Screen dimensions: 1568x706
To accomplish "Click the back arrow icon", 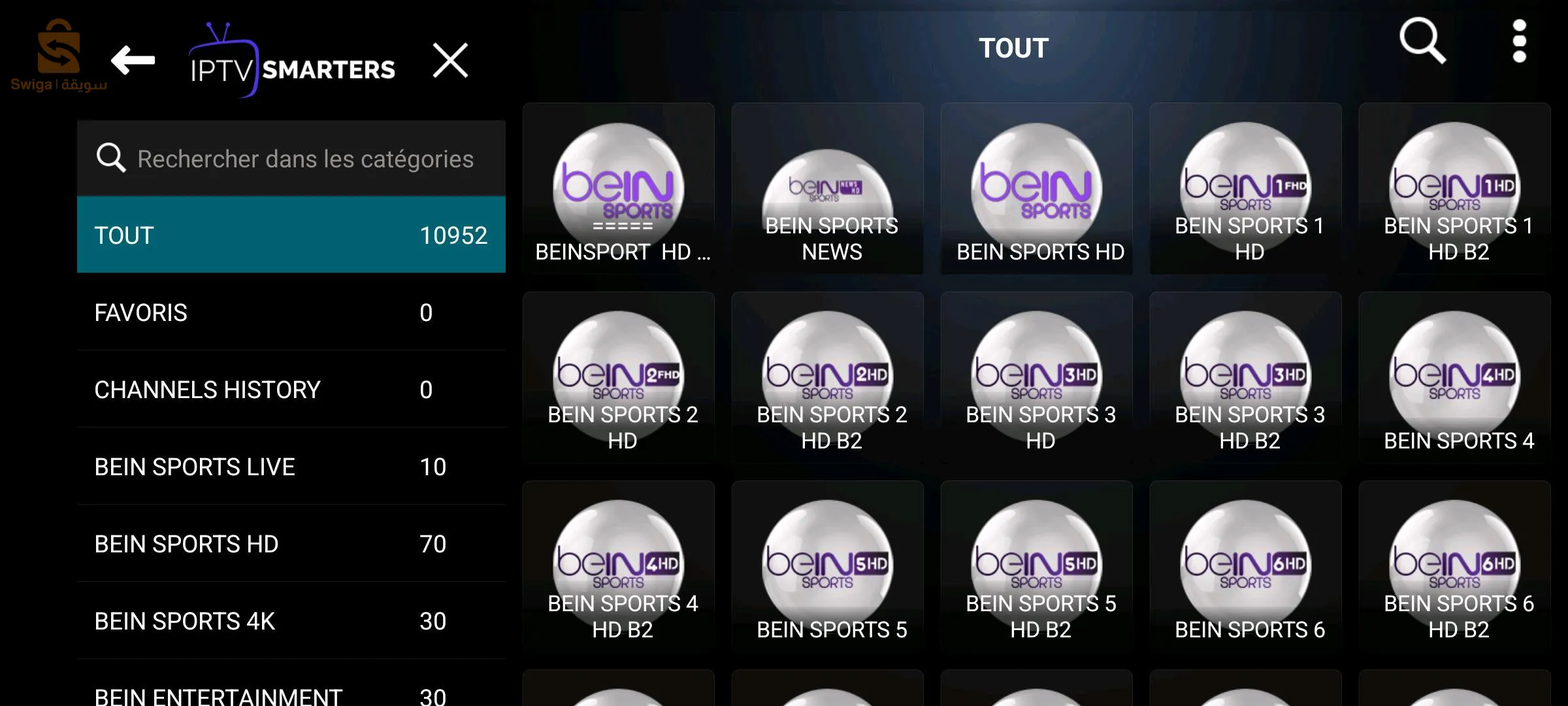I will pos(133,61).
